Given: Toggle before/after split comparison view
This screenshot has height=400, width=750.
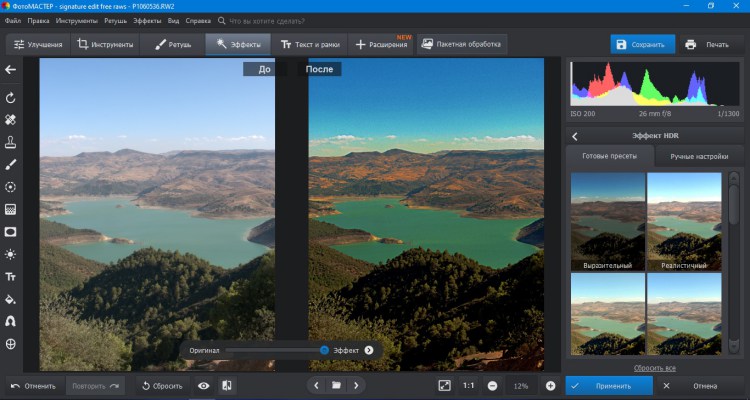Looking at the screenshot, I should [x=227, y=386].
